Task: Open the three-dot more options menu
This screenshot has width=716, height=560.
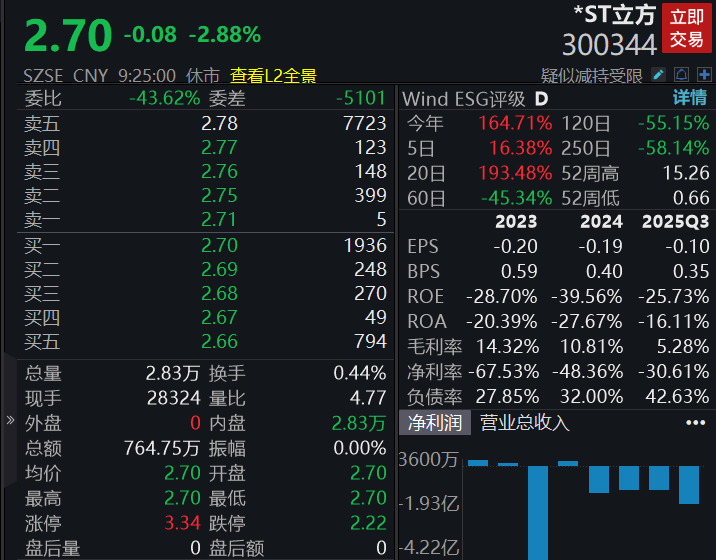Action: [695, 423]
